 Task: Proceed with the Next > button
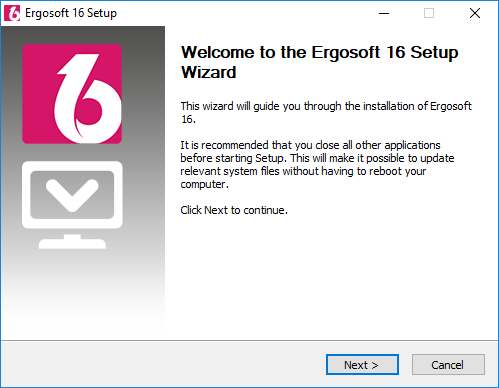[x=362, y=365]
